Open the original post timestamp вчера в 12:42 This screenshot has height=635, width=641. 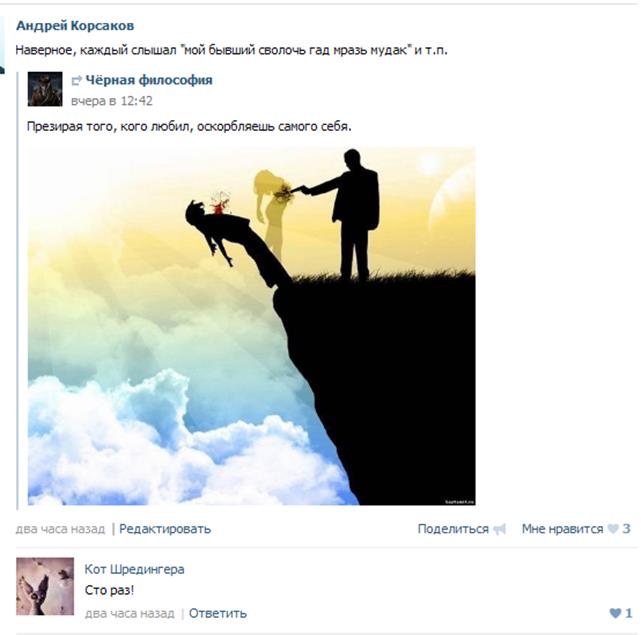click(112, 101)
